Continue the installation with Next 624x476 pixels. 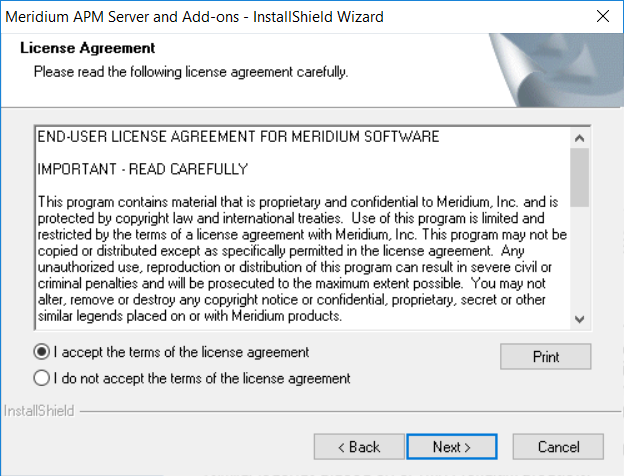pyautogui.click(x=452, y=447)
